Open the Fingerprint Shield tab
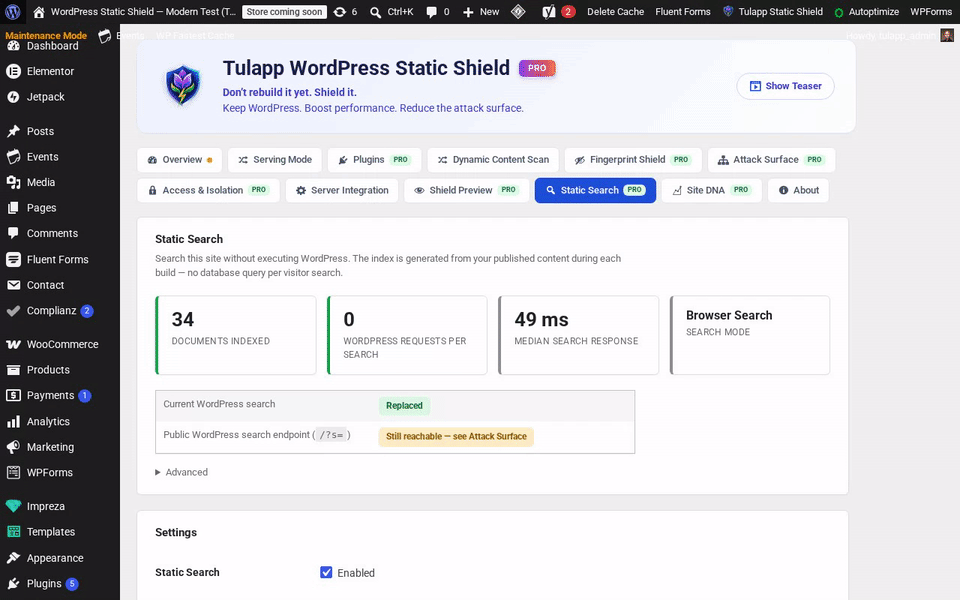 click(x=633, y=160)
